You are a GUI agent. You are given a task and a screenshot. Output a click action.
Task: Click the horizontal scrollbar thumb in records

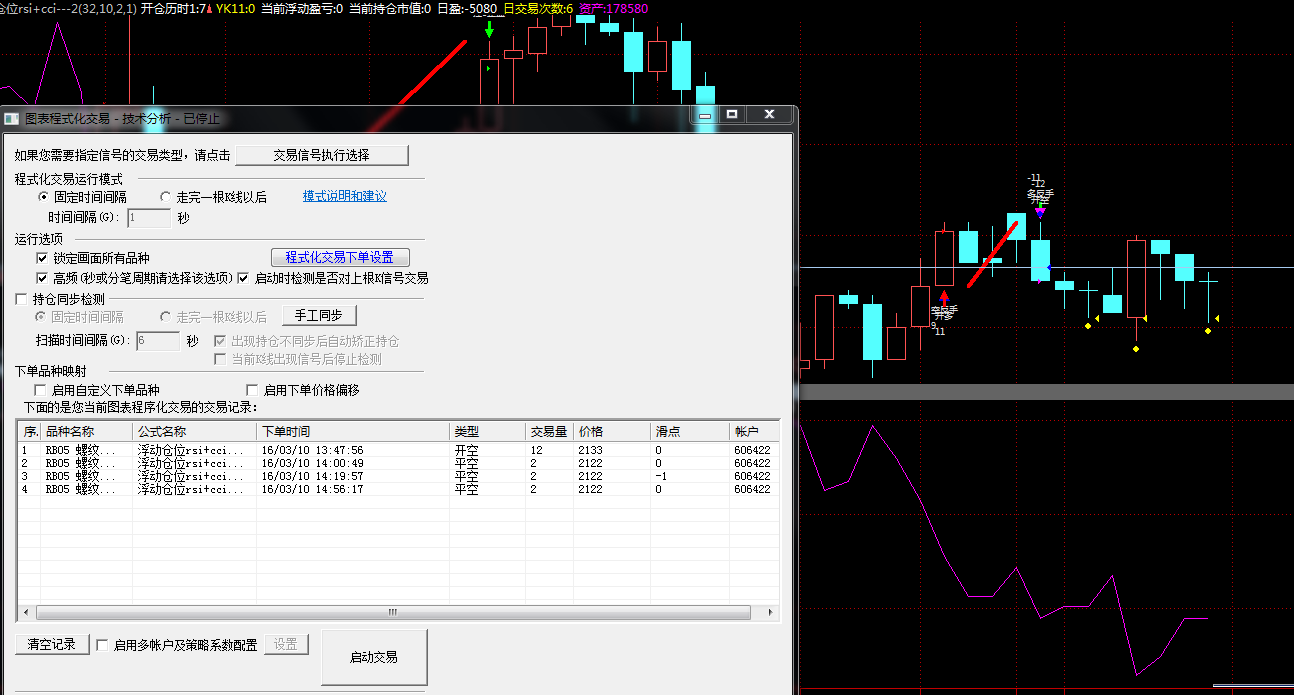[393, 612]
